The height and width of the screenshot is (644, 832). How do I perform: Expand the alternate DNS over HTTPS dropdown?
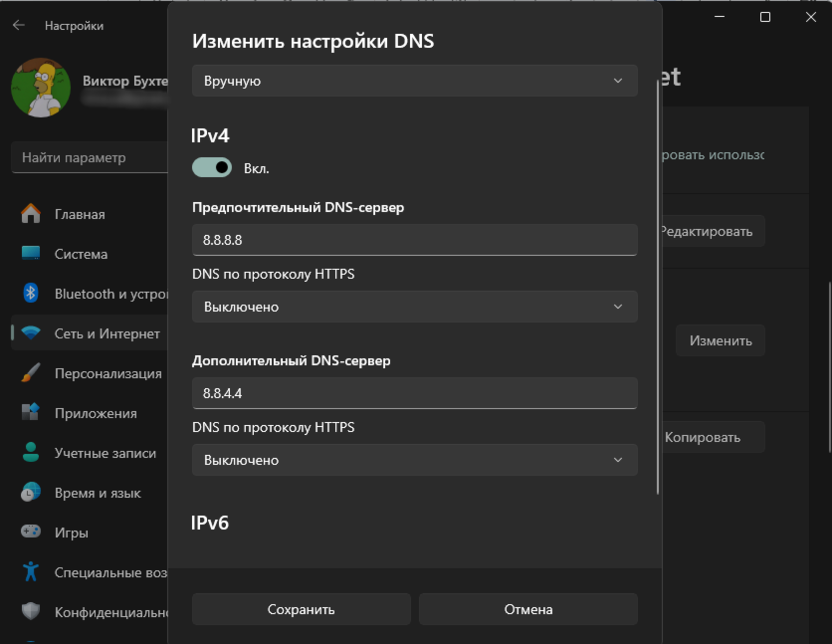tap(414, 460)
